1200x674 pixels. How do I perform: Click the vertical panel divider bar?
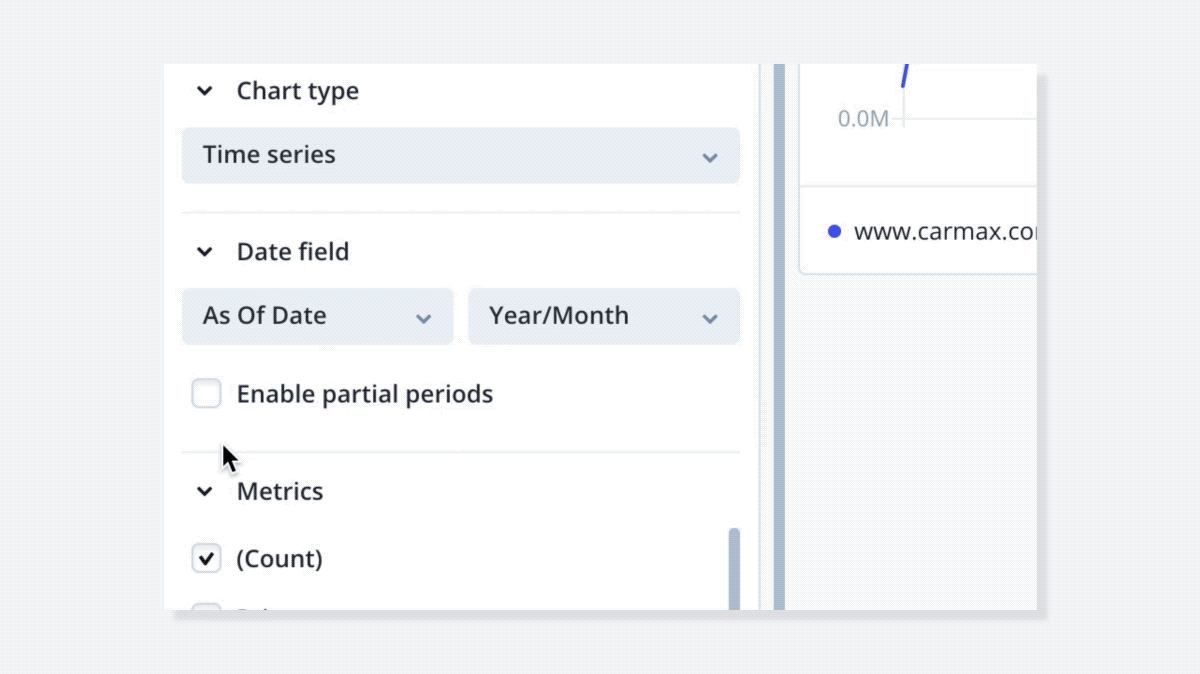click(779, 337)
